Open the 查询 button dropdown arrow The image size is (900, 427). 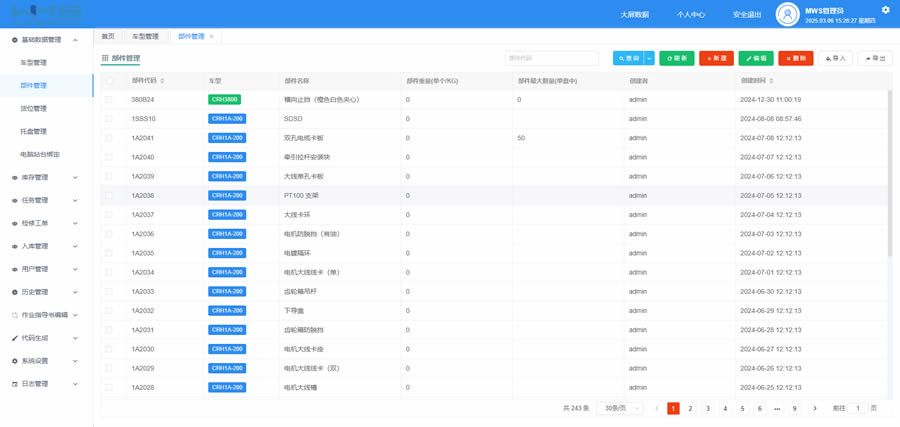coord(649,58)
